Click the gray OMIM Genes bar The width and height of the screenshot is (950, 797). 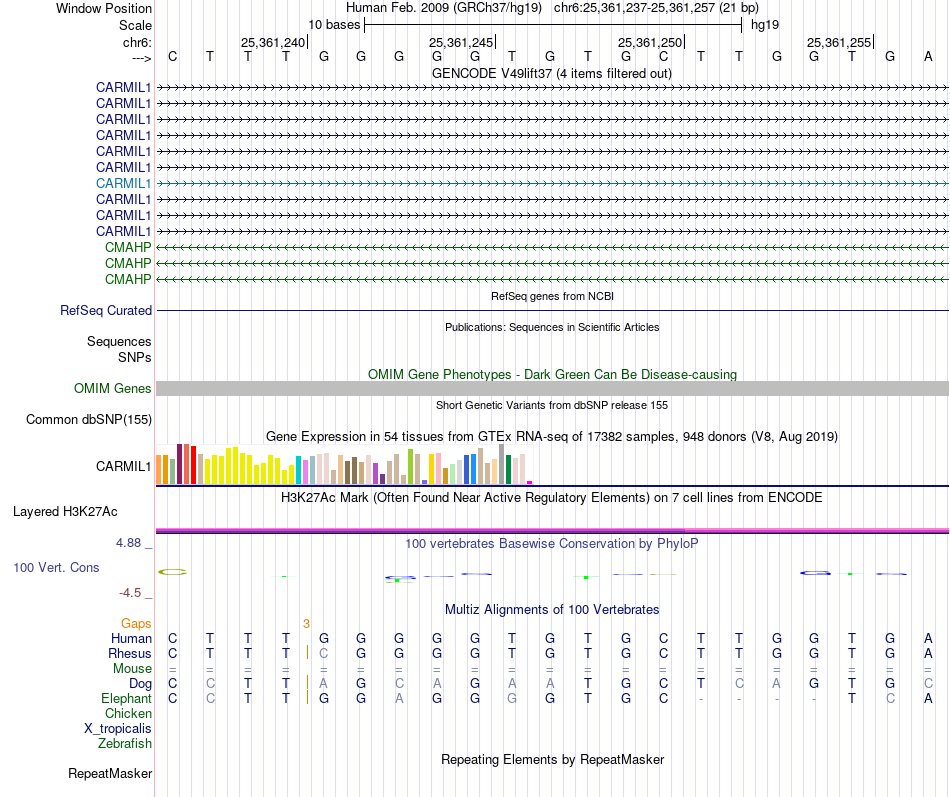[552, 388]
